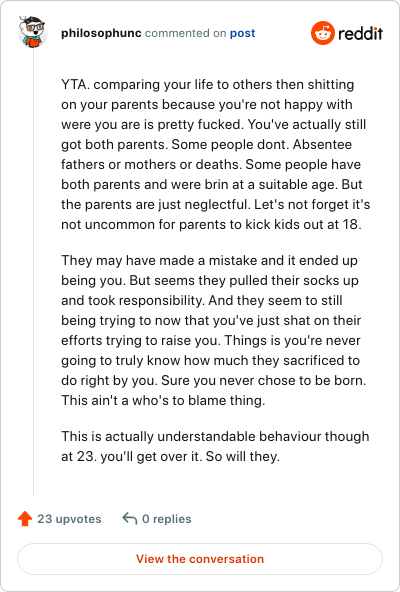Viewport: 400px width, 592px height.
Task: Click the orange Reddit Snoo logo
Action: (x=323, y=33)
